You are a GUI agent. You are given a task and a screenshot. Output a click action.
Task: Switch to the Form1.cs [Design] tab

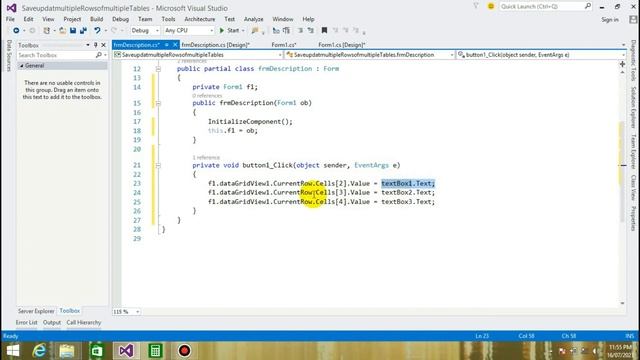[342, 45]
